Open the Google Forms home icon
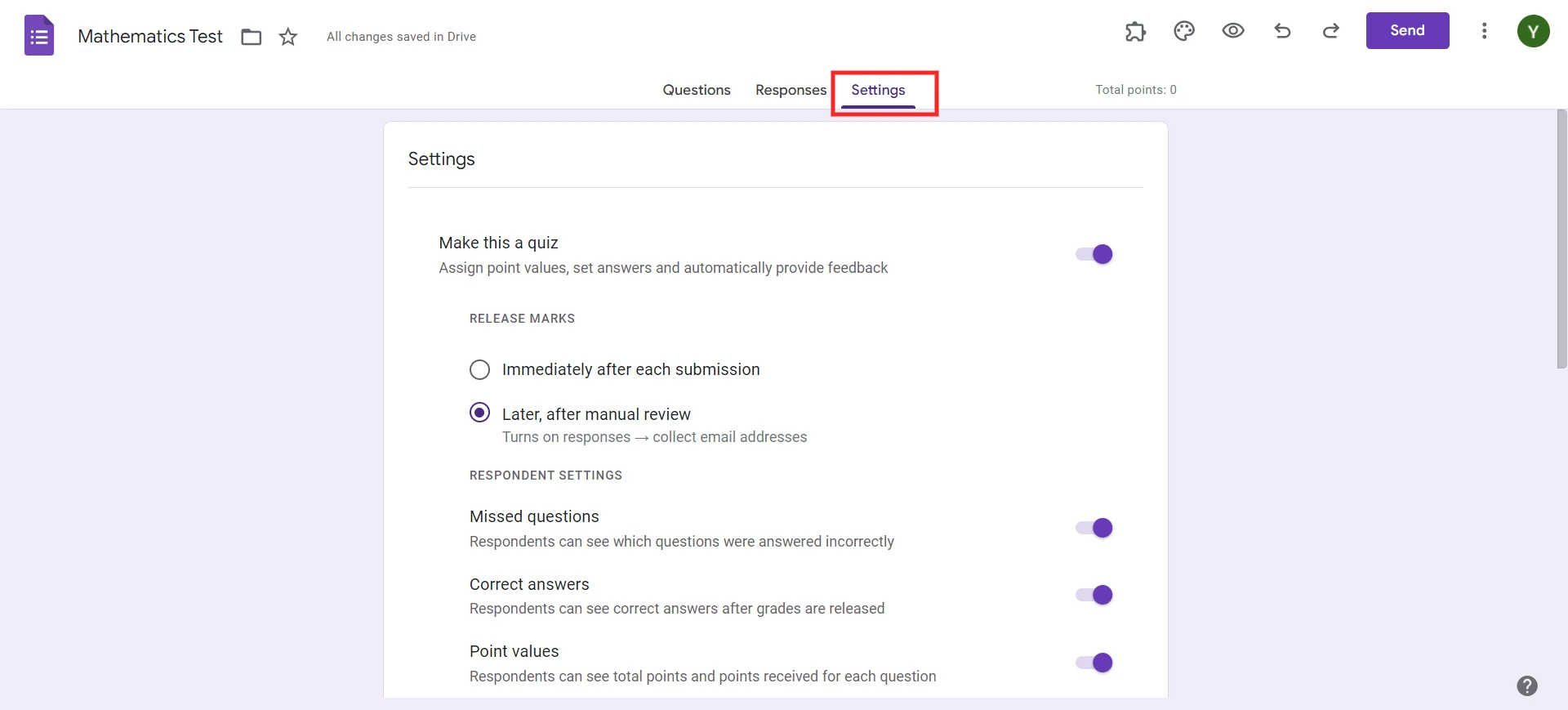 pyautogui.click(x=39, y=36)
